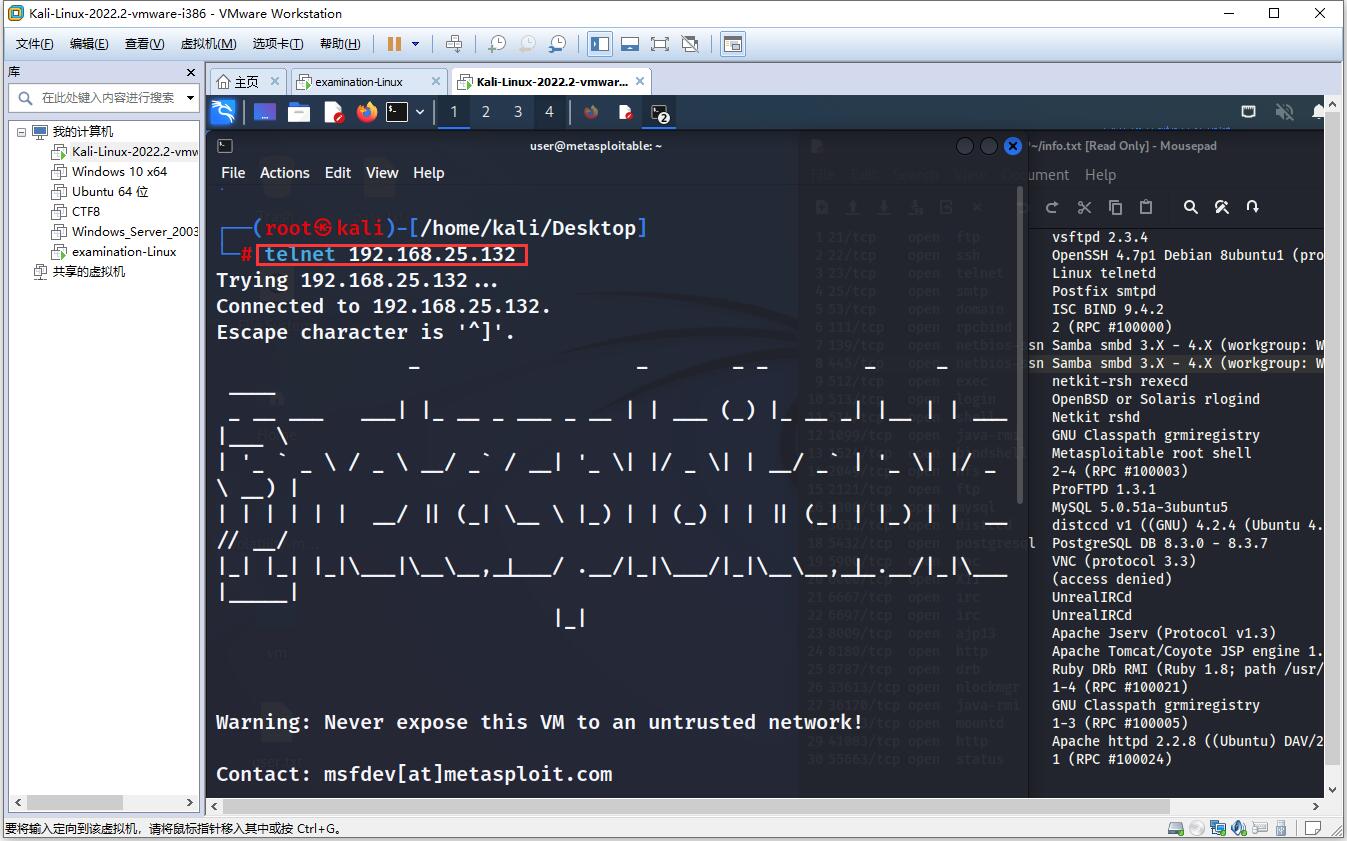Open the 选项卡(T) menu

point(278,44)
